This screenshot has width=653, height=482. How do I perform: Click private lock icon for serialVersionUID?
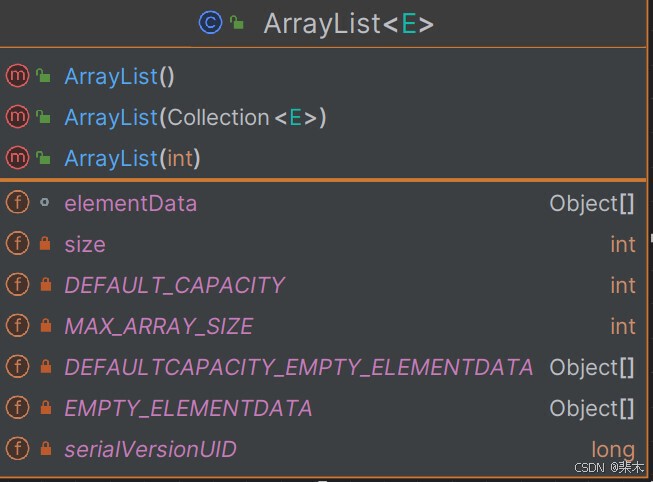coord(45,449)
